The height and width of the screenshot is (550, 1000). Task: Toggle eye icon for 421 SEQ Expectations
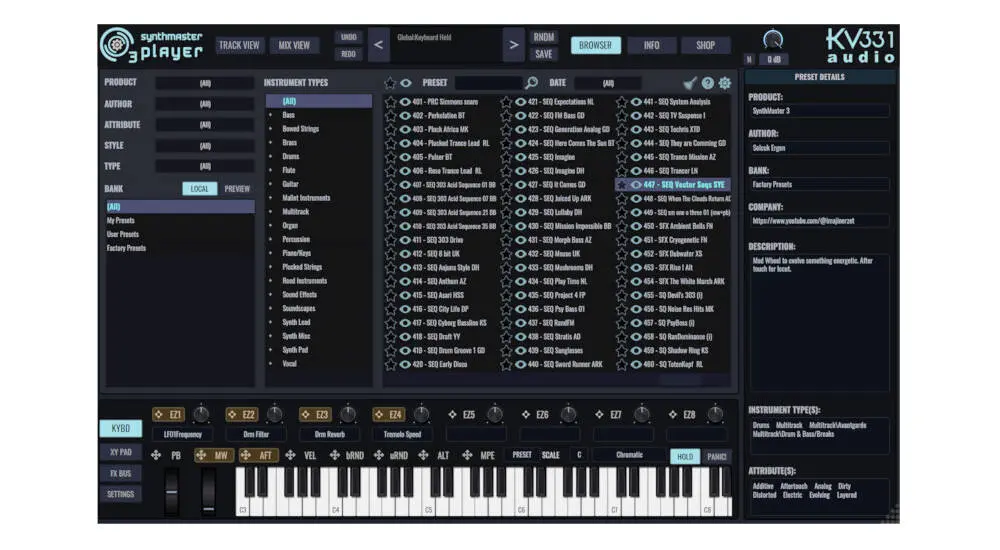520,101
